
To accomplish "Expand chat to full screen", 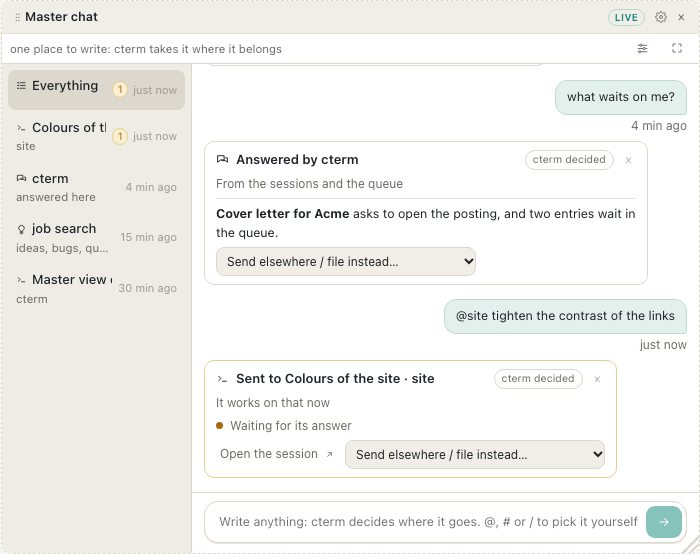I will pyautogui.click(x=677, y=49).
